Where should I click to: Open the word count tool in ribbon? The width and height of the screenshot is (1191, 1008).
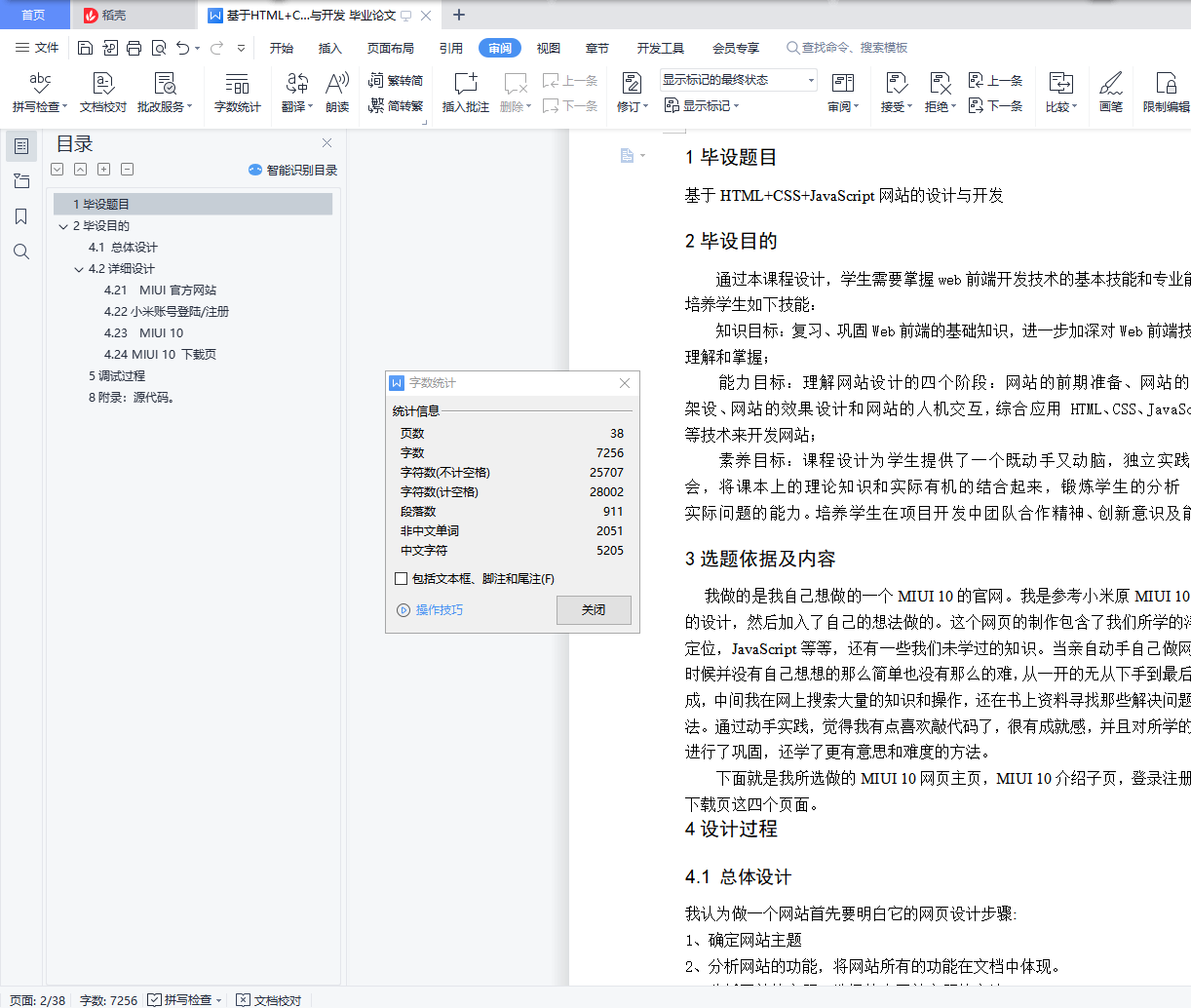click(237, 93)
